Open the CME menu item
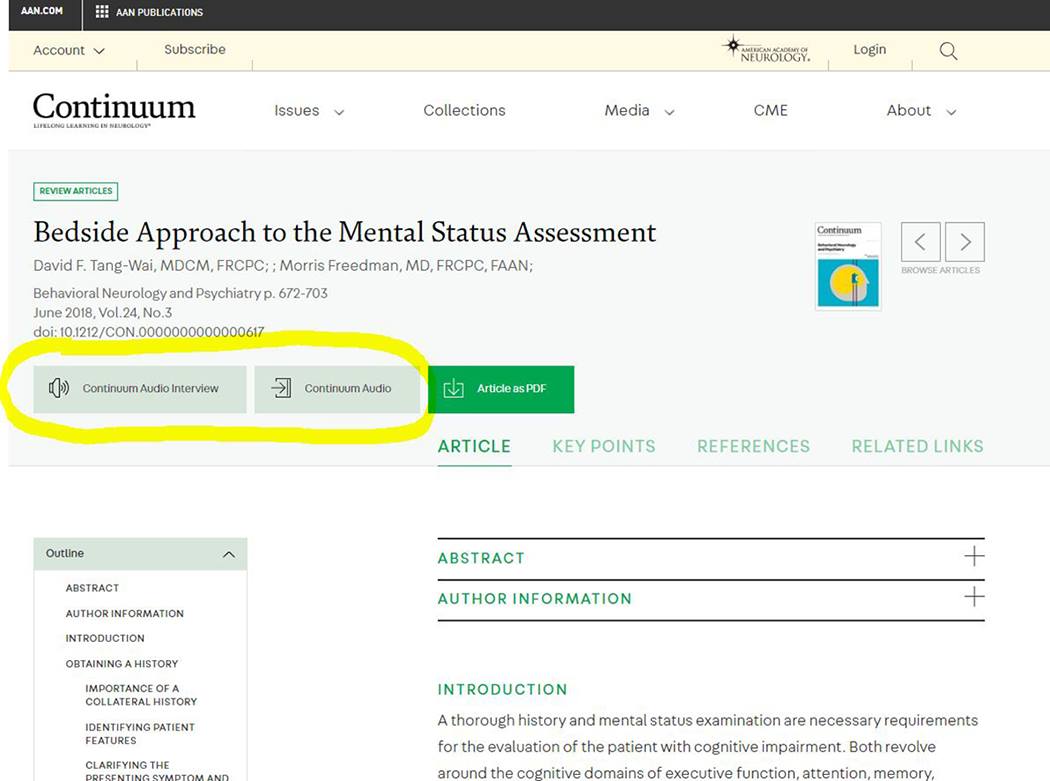Screen dimensions: 1050x781 coord(770,111)
